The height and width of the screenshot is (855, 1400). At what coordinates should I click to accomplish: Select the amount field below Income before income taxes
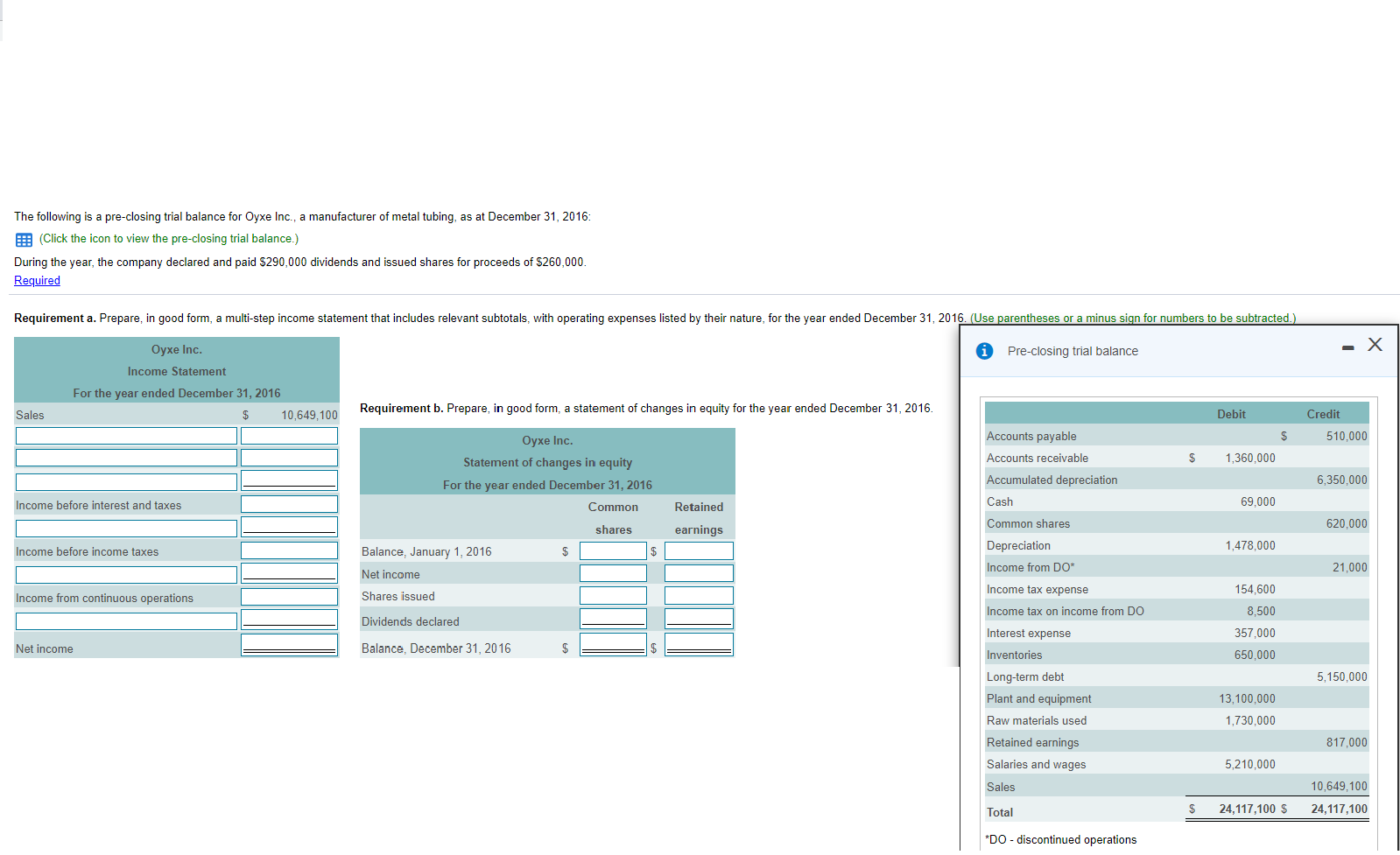tap(289, 573)
